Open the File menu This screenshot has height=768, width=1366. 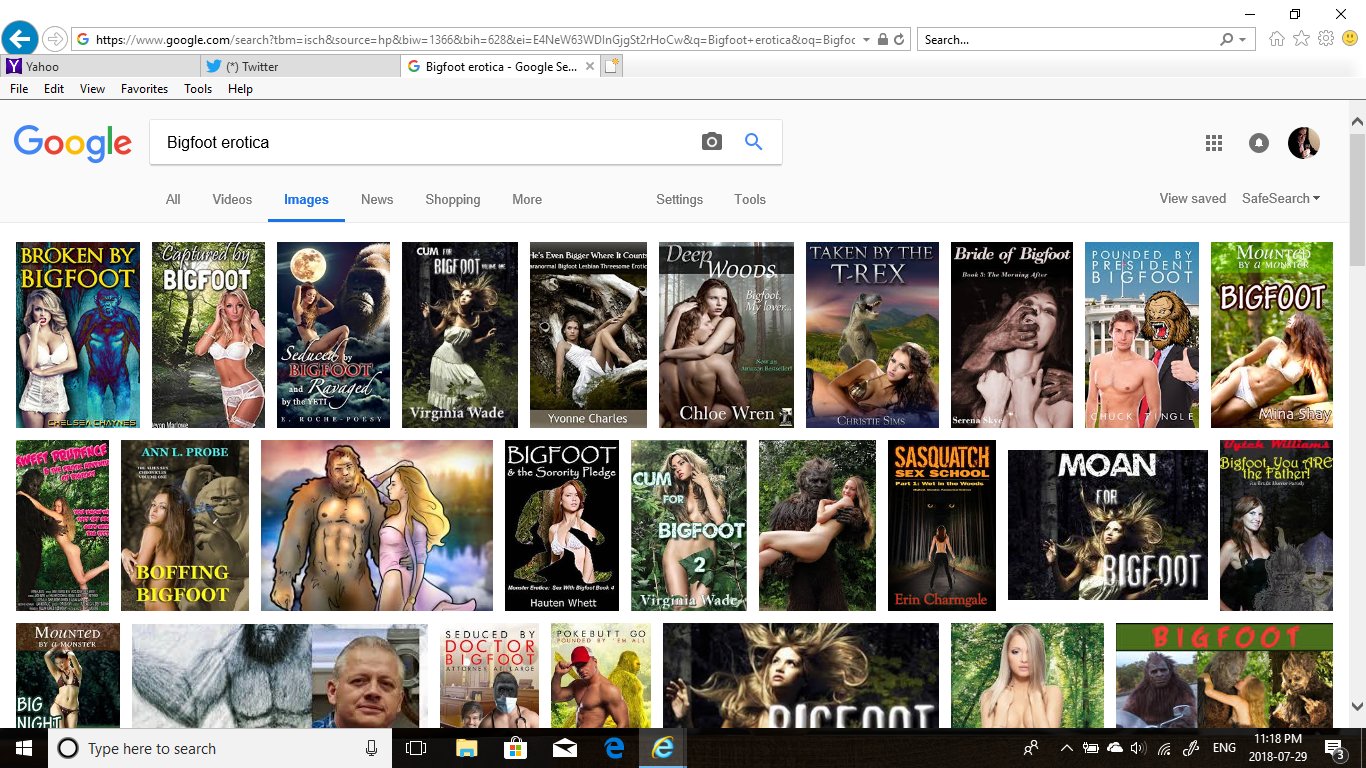pyautogui.click(x=19, y=89)
